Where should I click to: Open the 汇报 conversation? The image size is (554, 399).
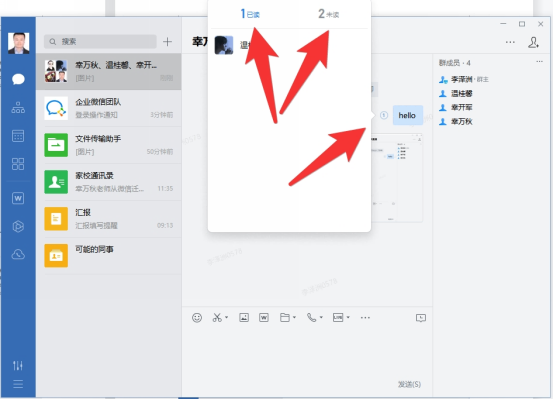click(109, 219)
